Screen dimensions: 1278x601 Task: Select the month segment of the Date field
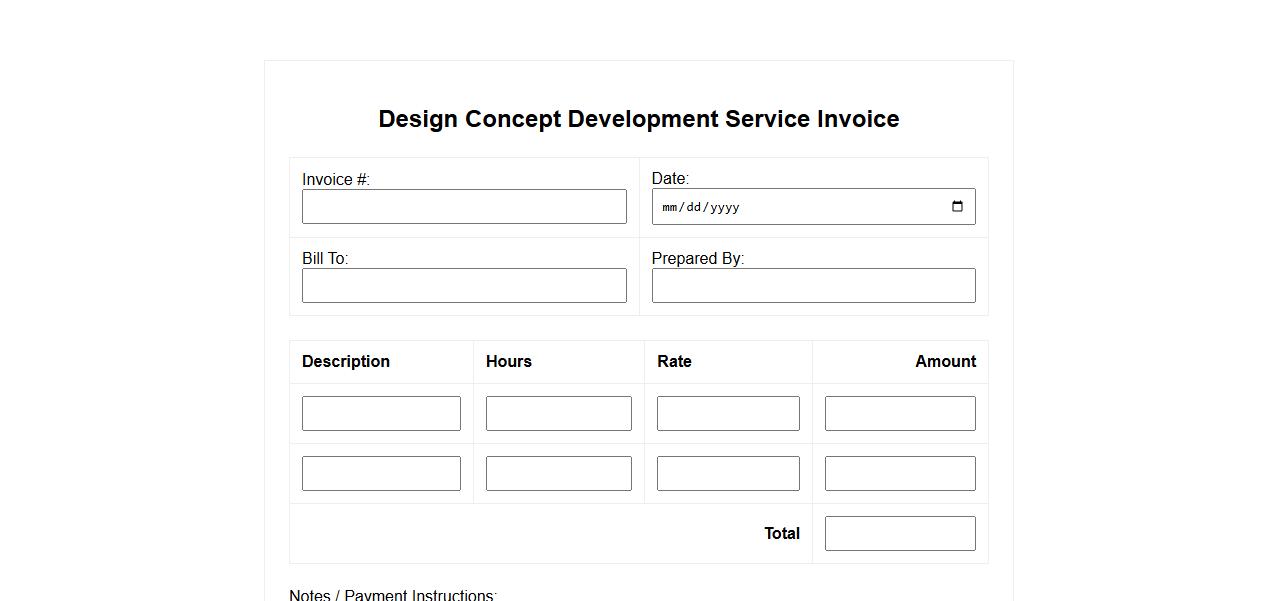(x=669, y=208)
